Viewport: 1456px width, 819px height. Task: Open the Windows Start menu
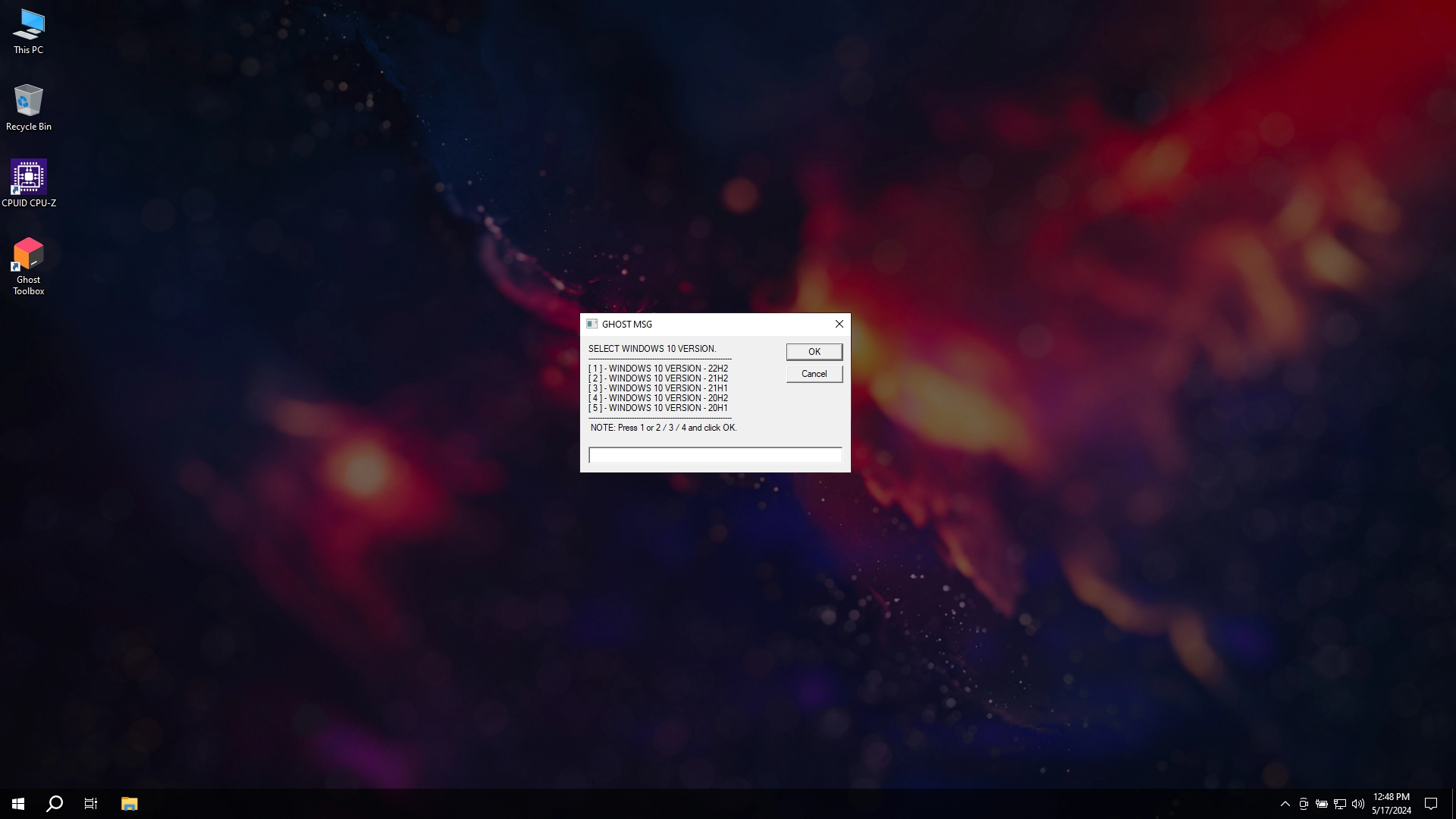point(18,804)
